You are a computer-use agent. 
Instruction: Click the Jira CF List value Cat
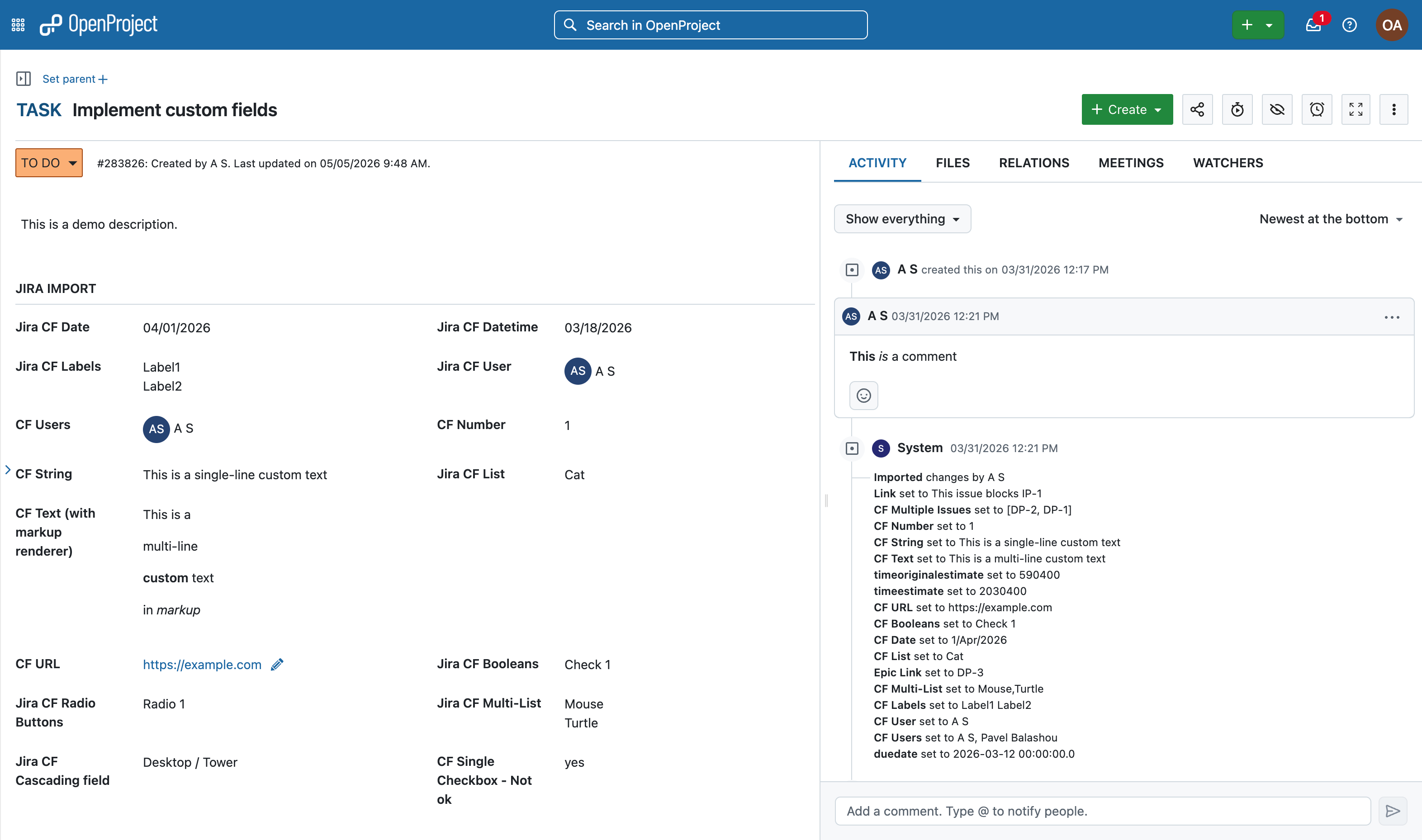tap(574, 475)
